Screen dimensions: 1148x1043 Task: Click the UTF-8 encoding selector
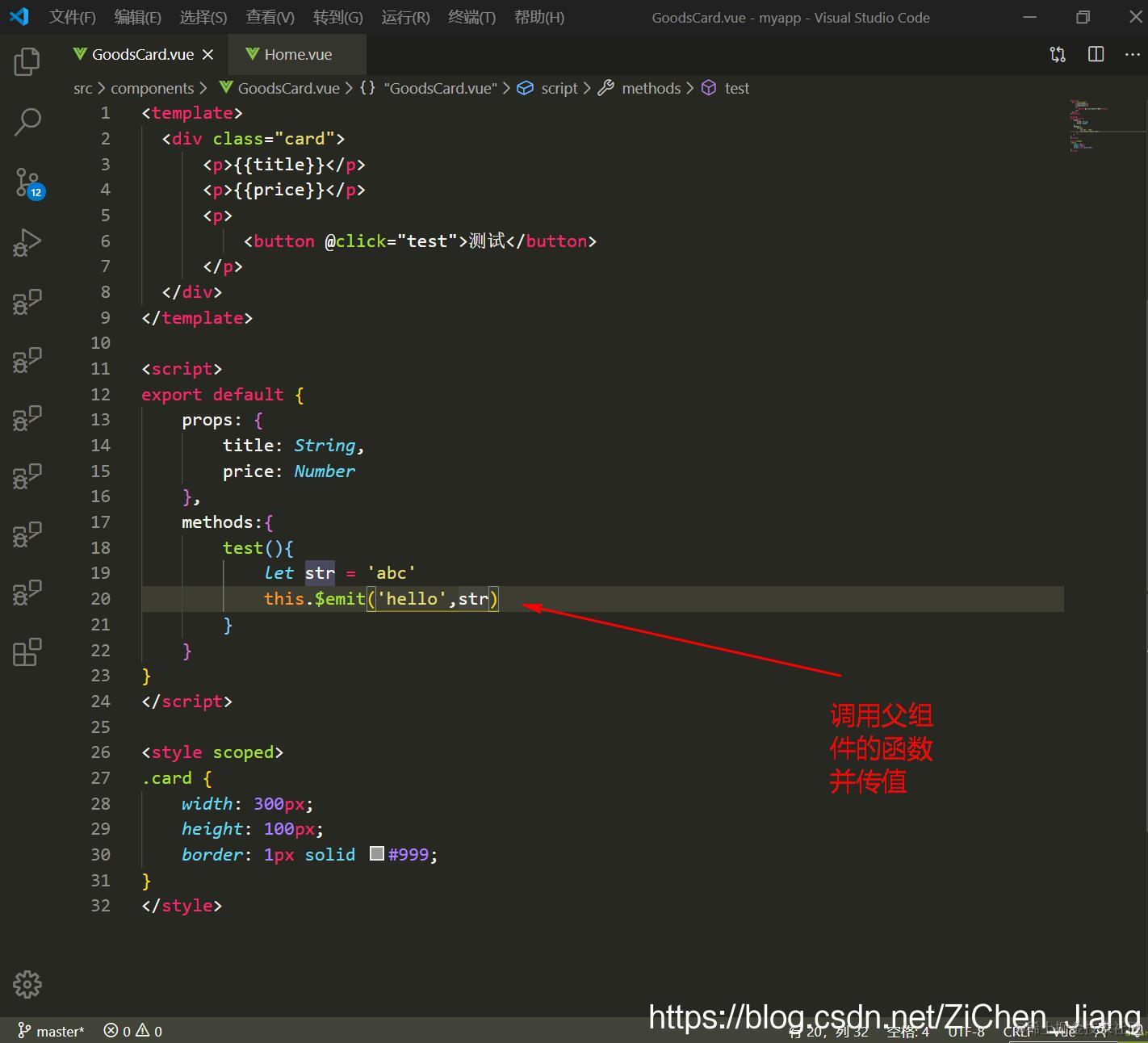coord(966,1032)
